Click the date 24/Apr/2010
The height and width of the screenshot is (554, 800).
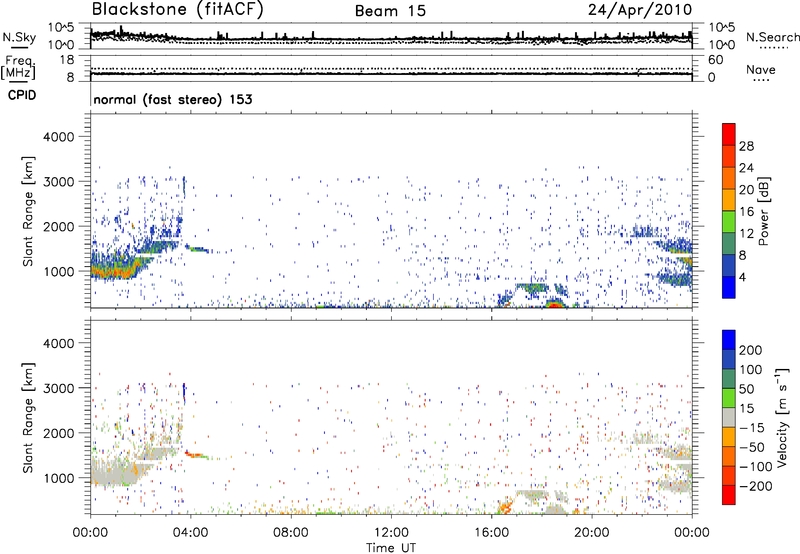(640, 10)
